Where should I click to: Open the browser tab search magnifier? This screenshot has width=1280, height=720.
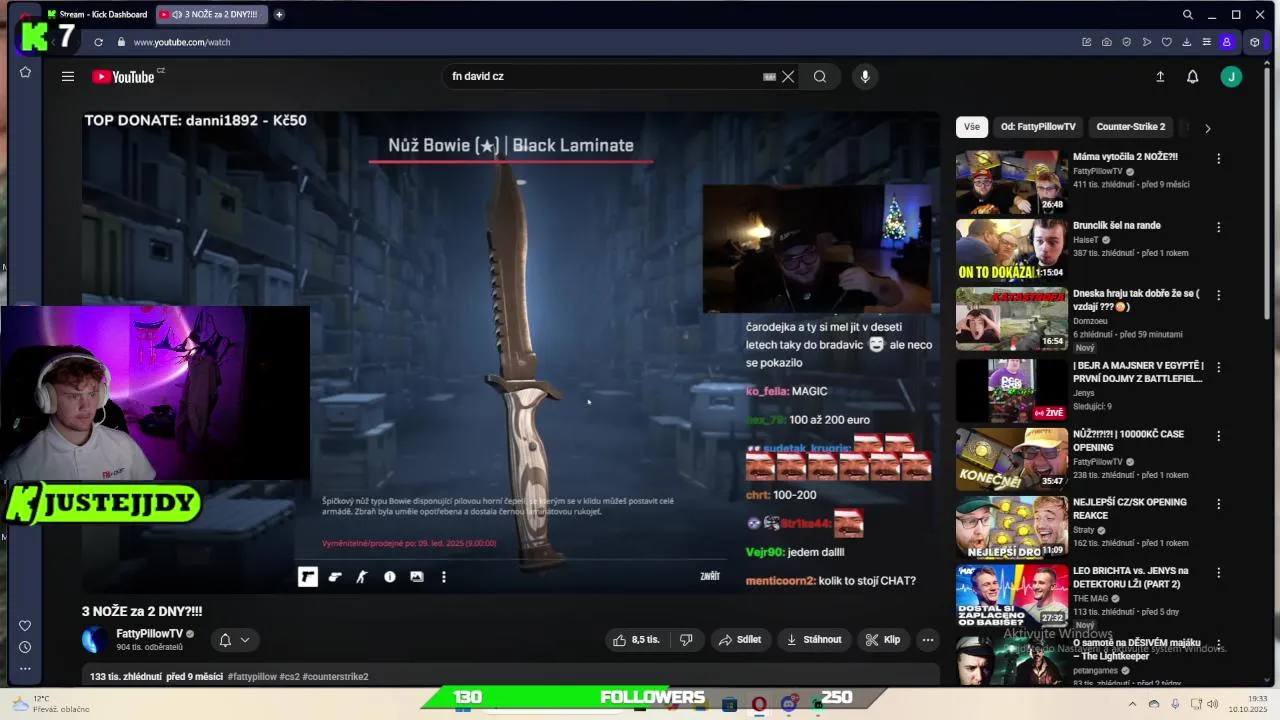pyautogui.click(x=1187, y=14)
